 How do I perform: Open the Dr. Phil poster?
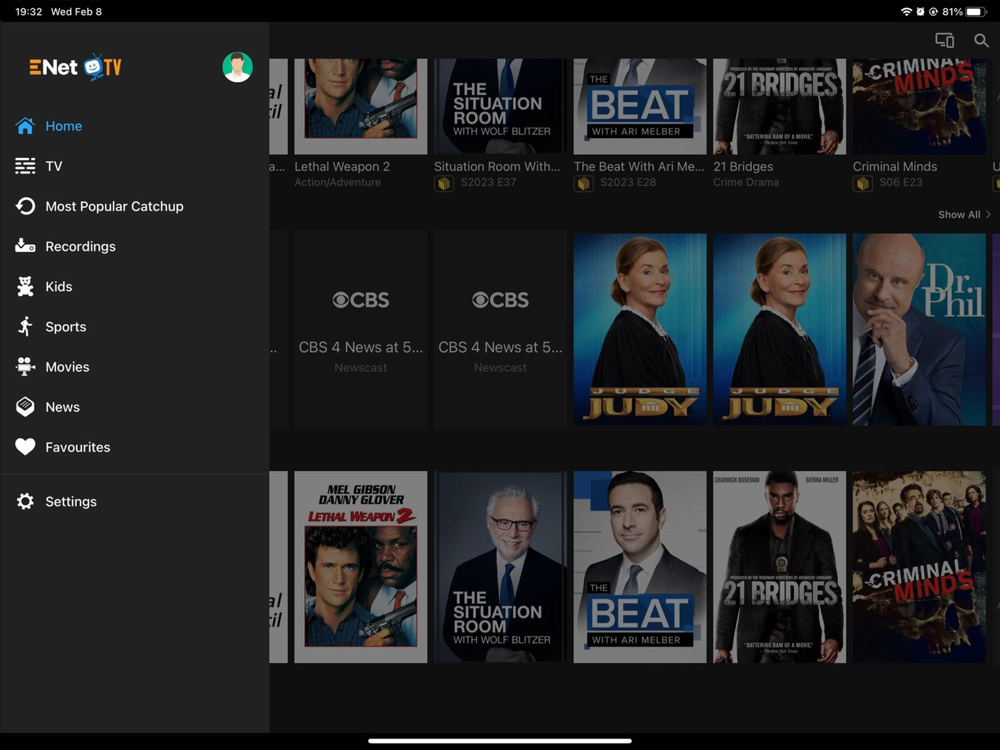click(919, 329)
